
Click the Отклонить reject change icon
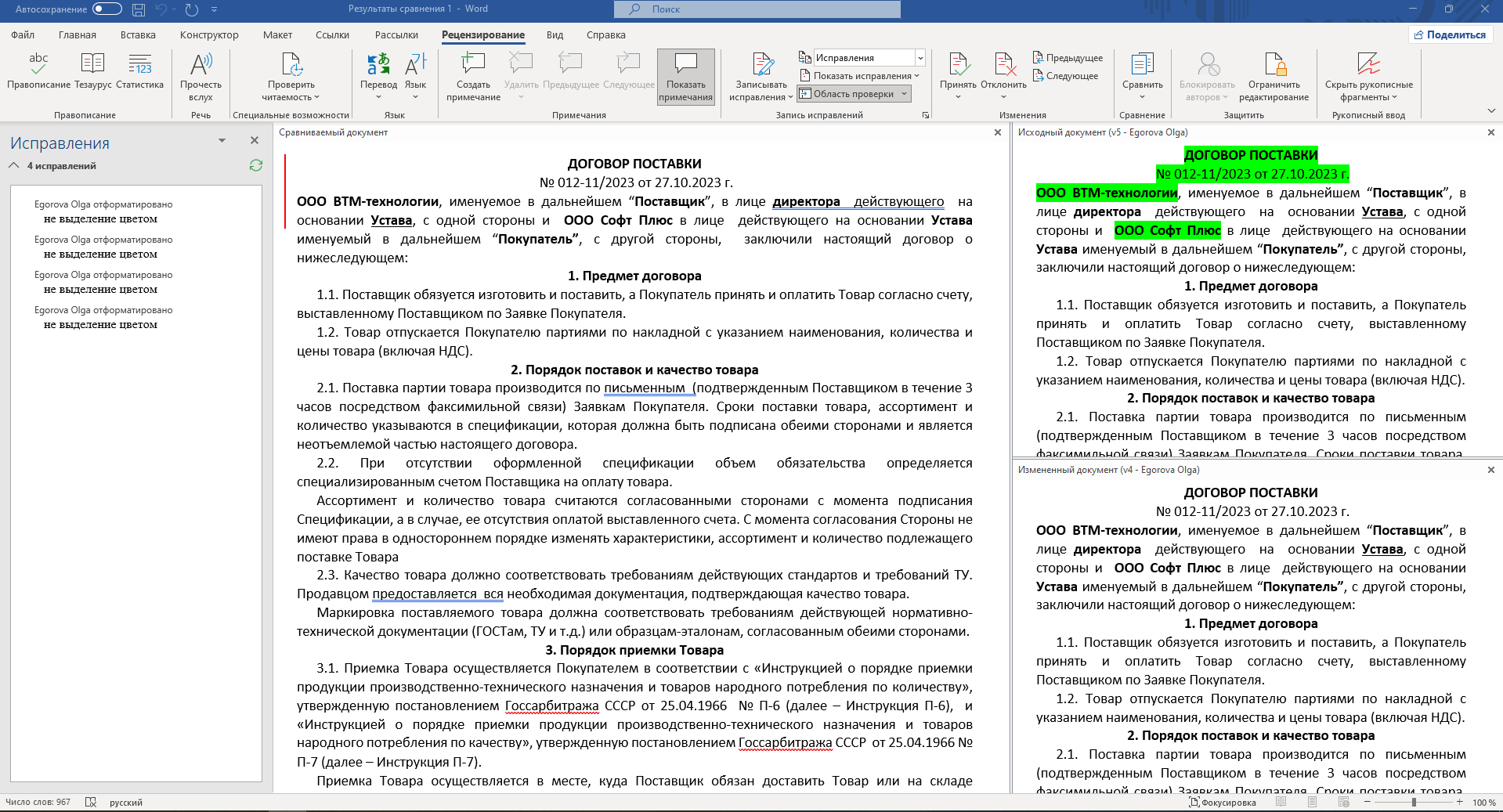point(1003,64)
